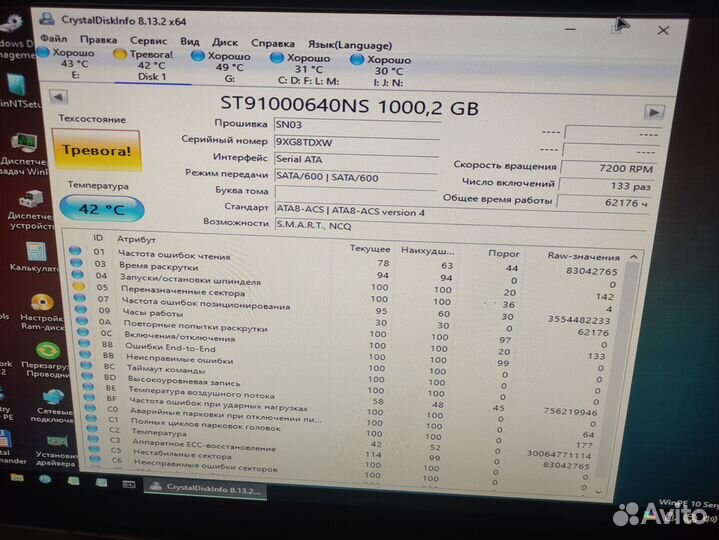This screenshot has width=719, height=540.
Task: Click the transfer mode field SATA/600
Action: click(x=356, y=178)
